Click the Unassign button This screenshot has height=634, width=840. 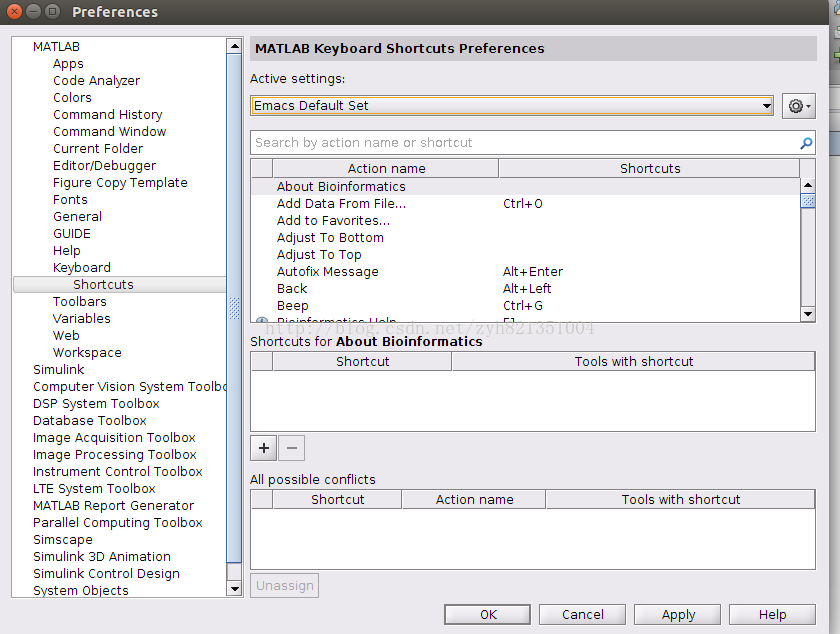pos(284,585)
